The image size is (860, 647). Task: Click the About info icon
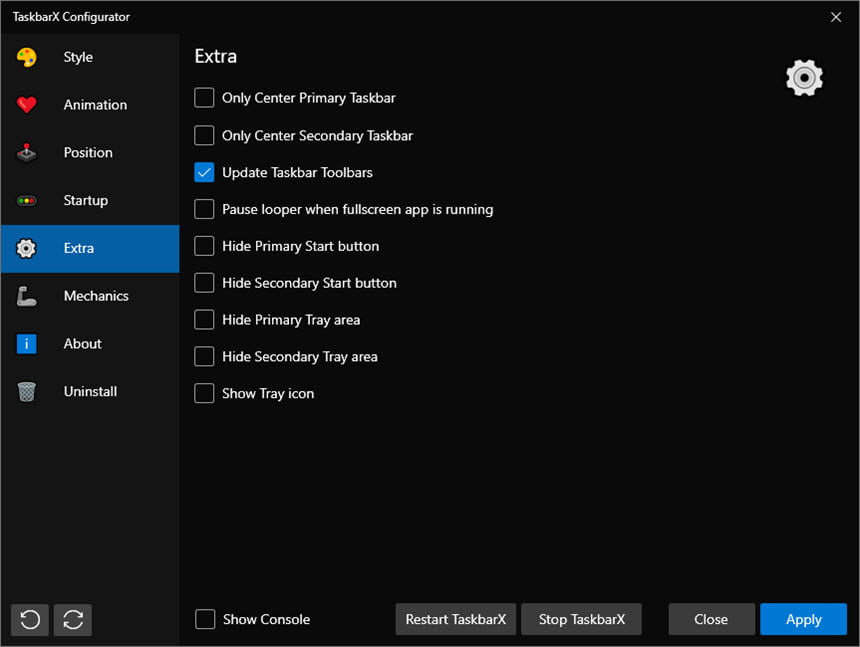click(x=26, y=344)
